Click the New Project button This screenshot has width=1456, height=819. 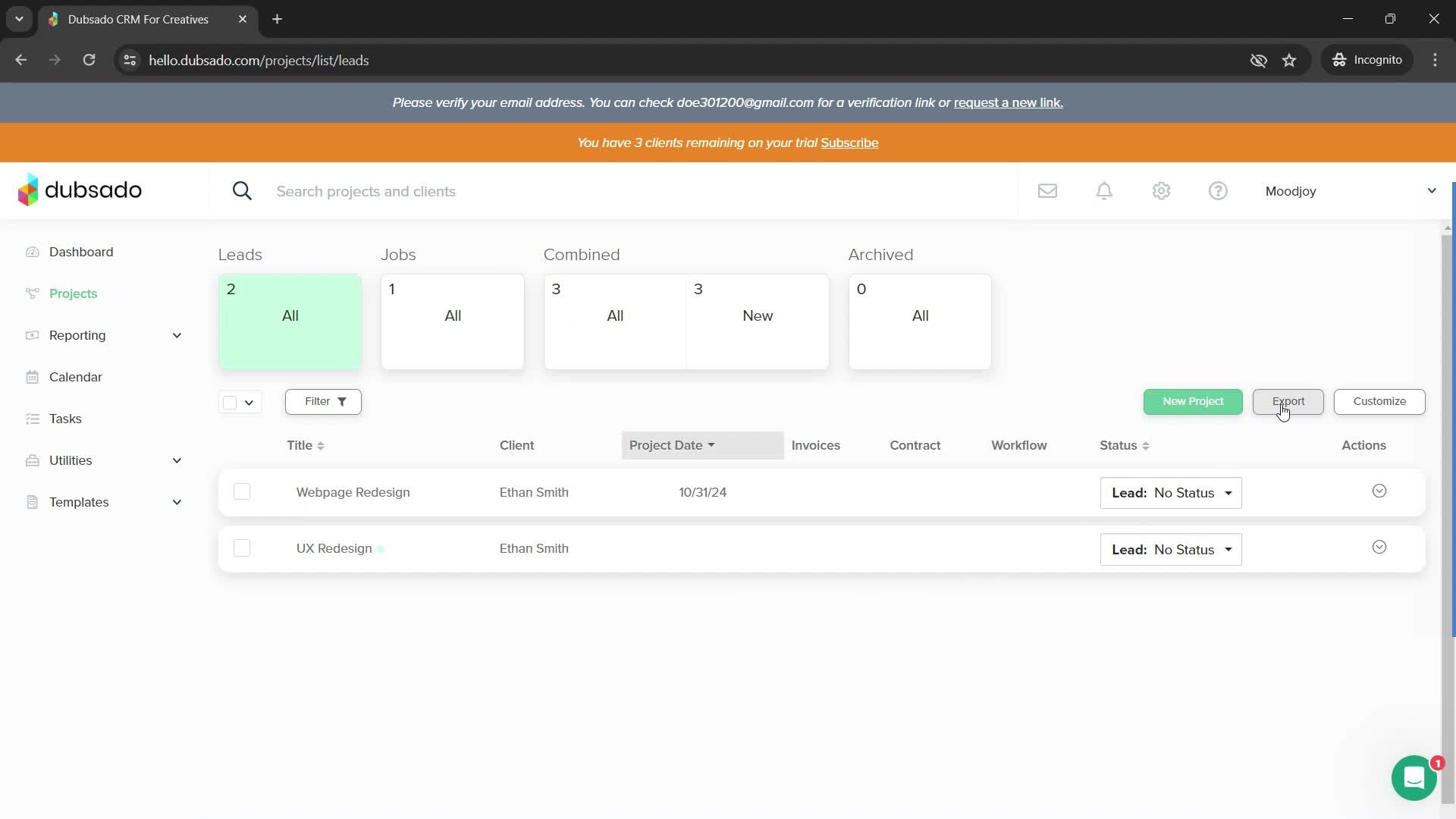1193,401
